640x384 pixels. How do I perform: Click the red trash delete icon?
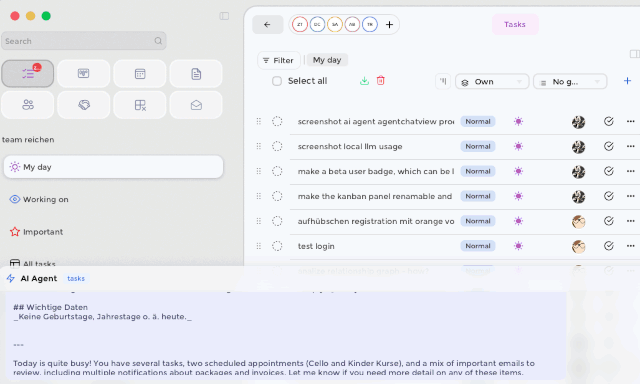380,80
